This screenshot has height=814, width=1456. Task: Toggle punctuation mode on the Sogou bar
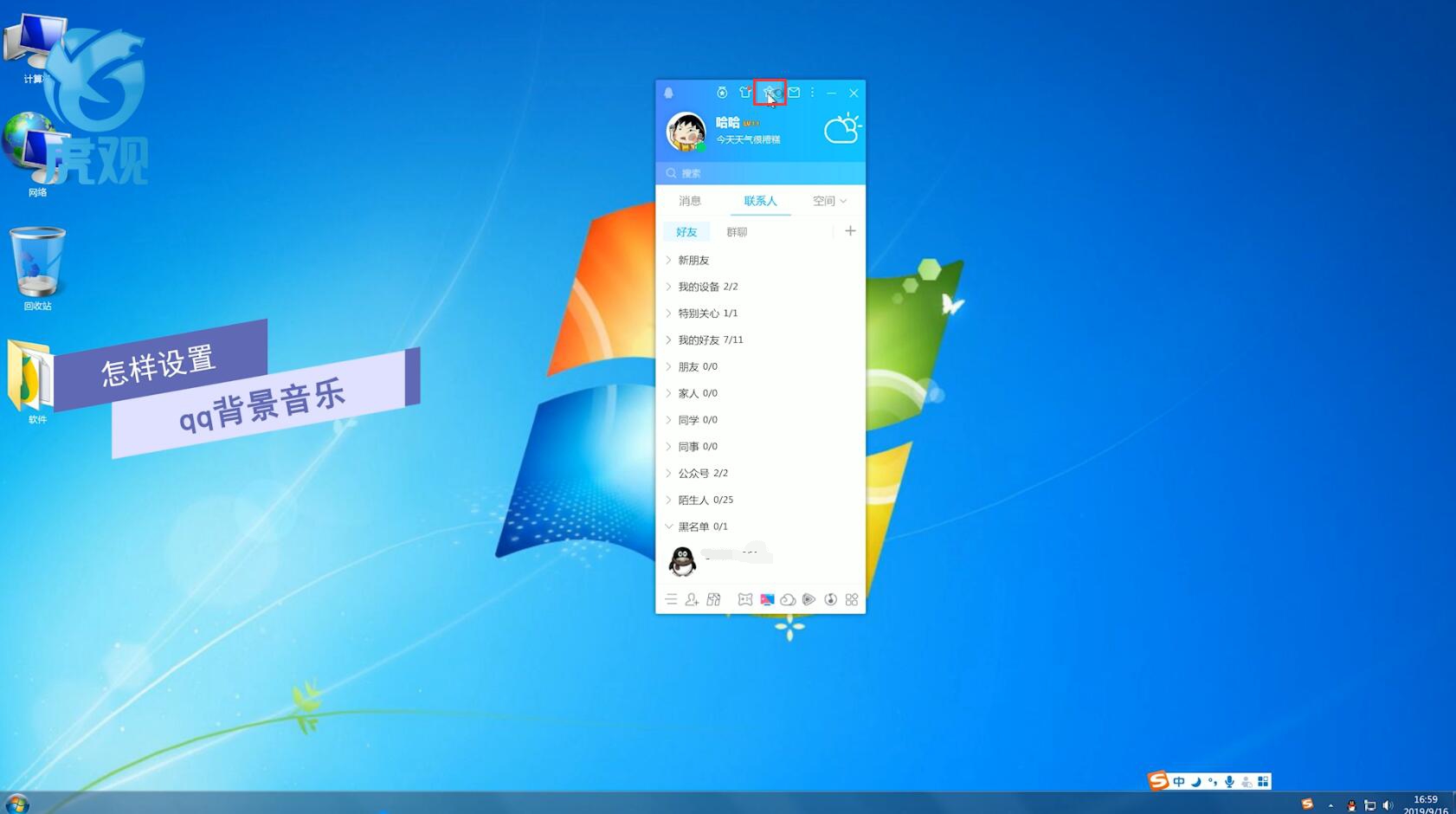coord(1212,782)
